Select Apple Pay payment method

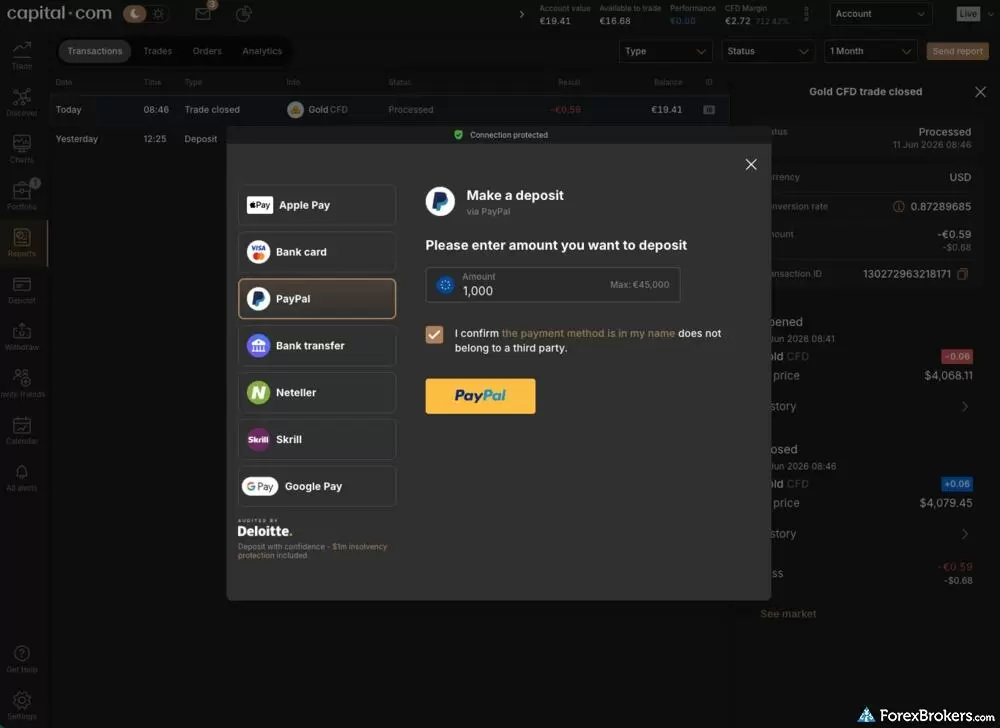pyautogui.click(x=317, y=205)
